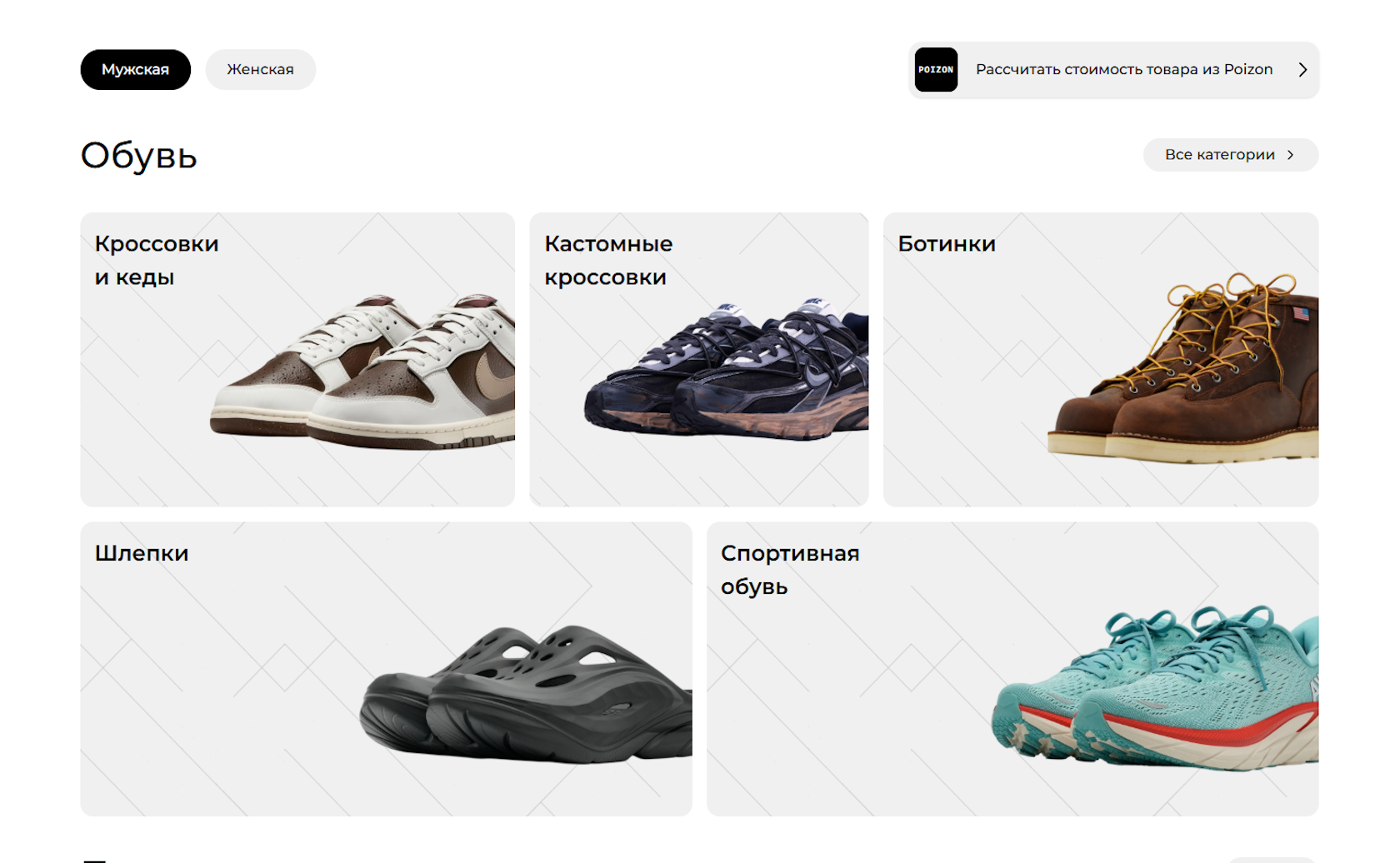The image size is (1400, 863).
Task: Open the Шлепки category title
Action: click(x=142, y=553)
